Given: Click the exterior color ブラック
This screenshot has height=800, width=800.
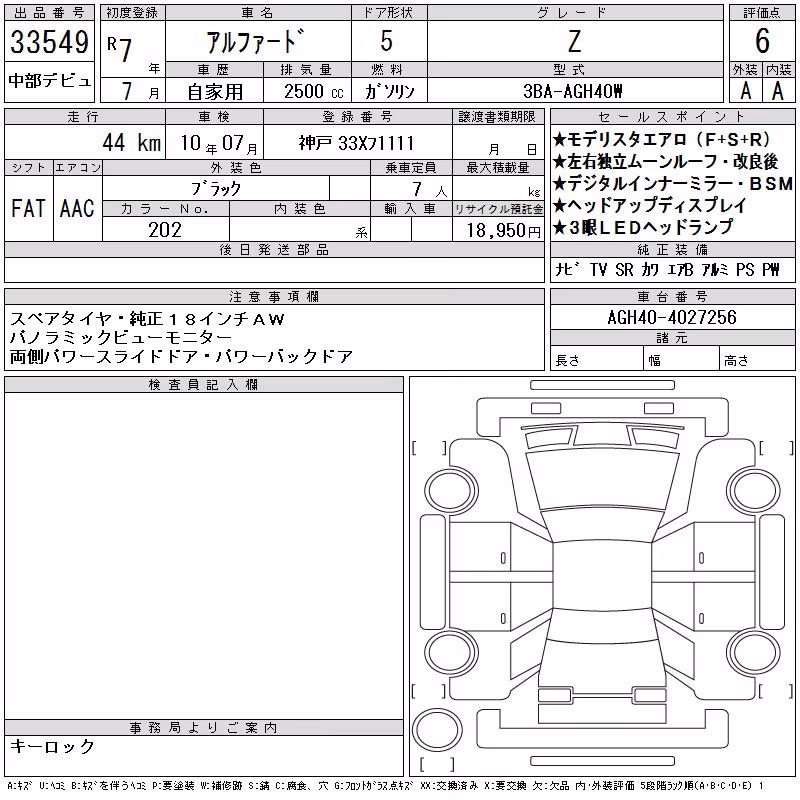Looking at the screenshot, I should [x=216, y=189].
